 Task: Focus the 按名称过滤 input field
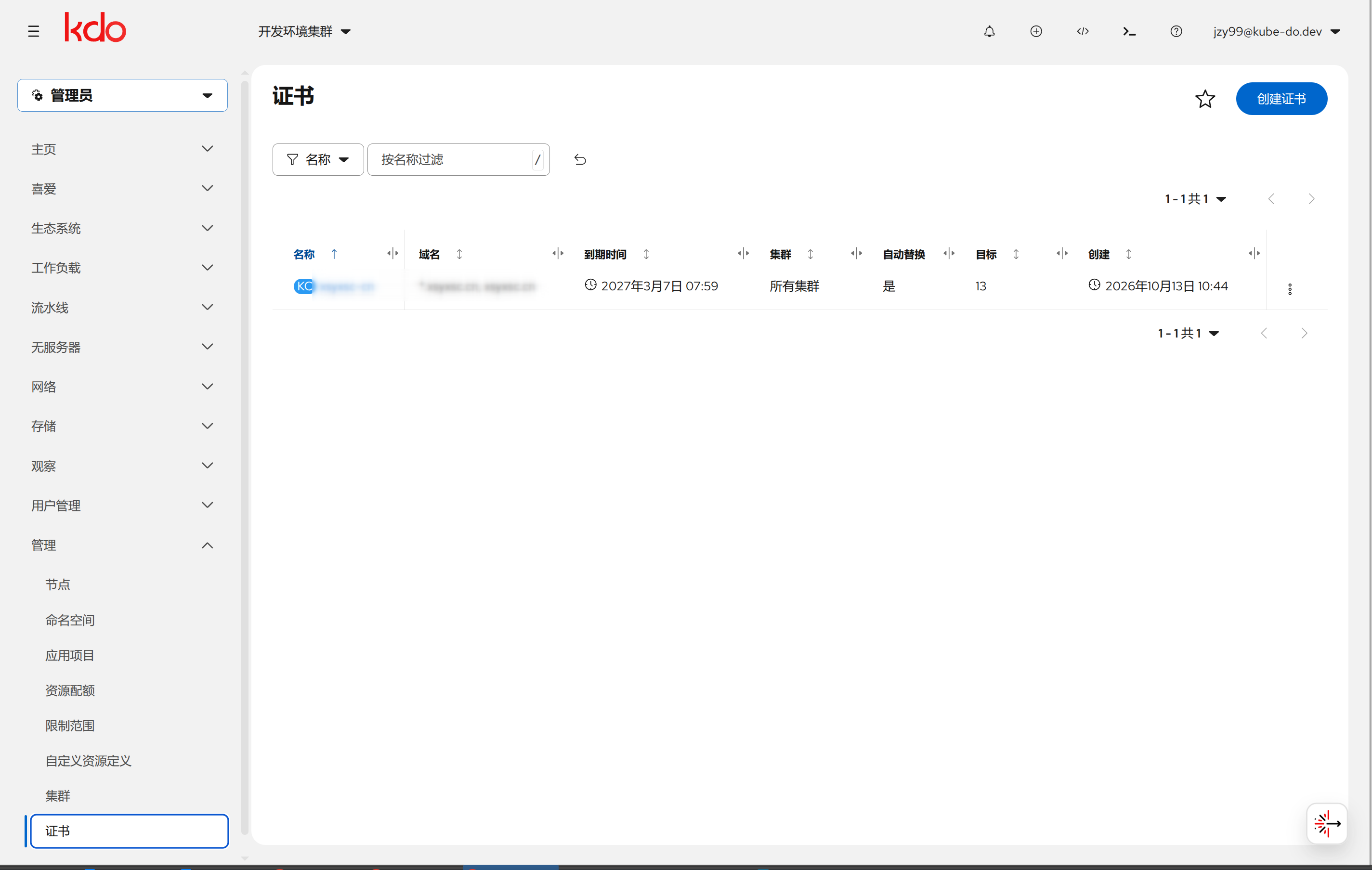[458, 159]
